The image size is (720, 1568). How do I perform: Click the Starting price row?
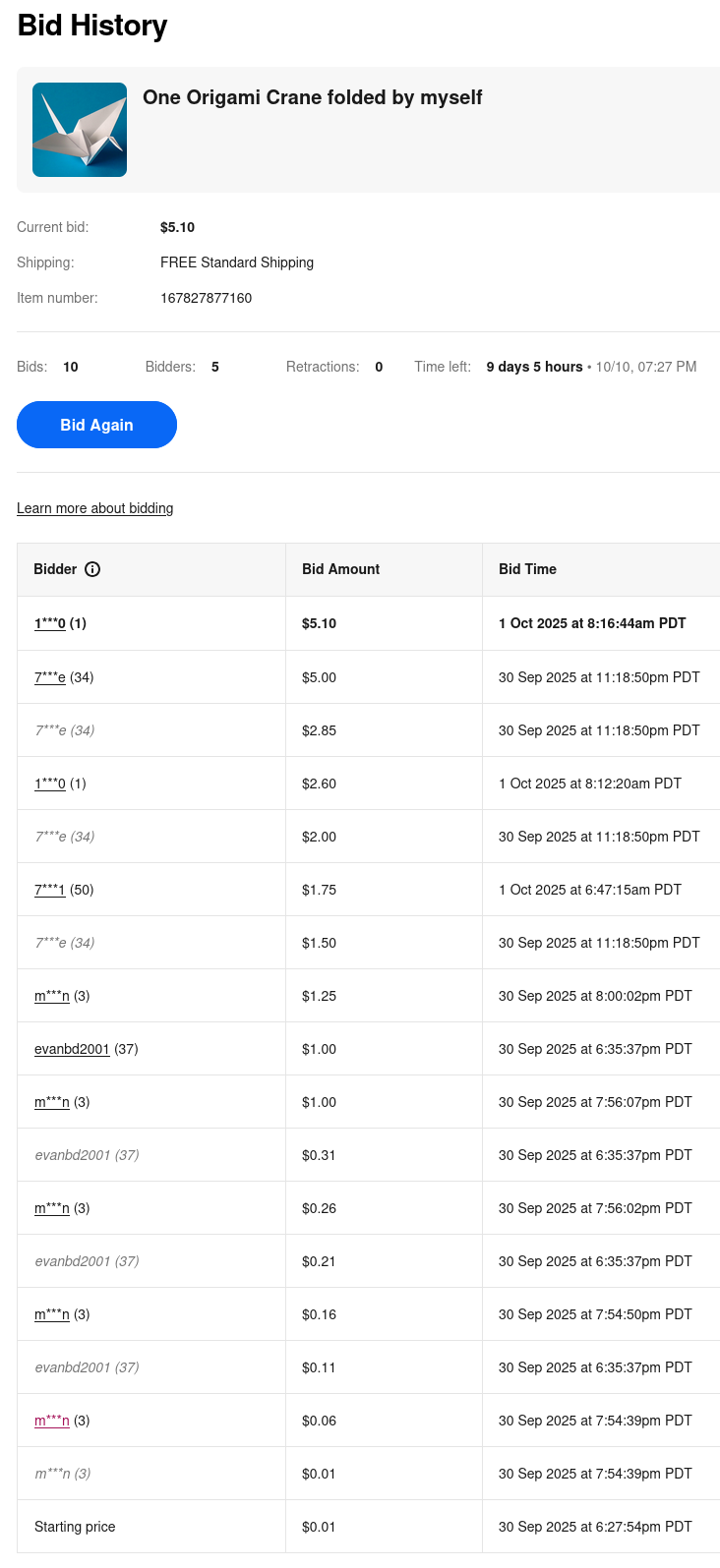(75, 1527)
